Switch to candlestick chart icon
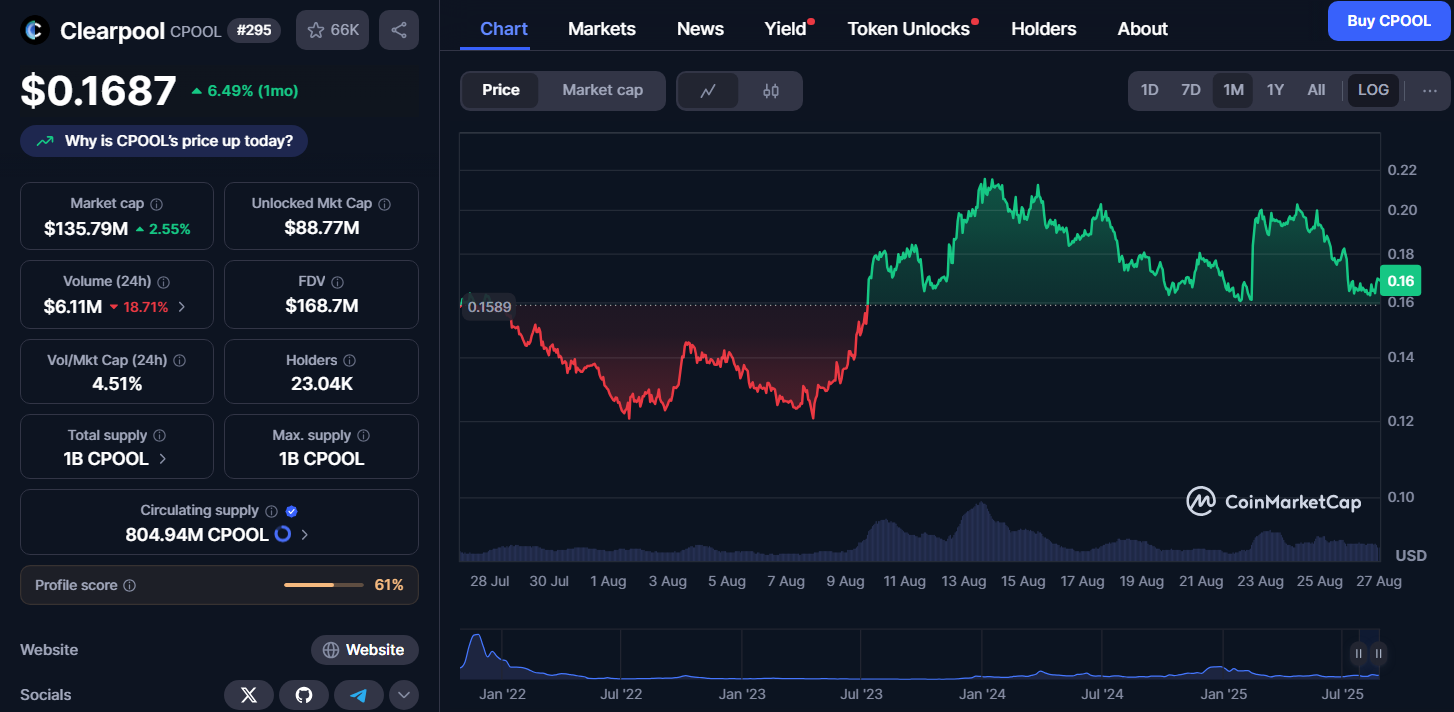This screenshot has width=1454, height=712. click(x=770, y=91)
